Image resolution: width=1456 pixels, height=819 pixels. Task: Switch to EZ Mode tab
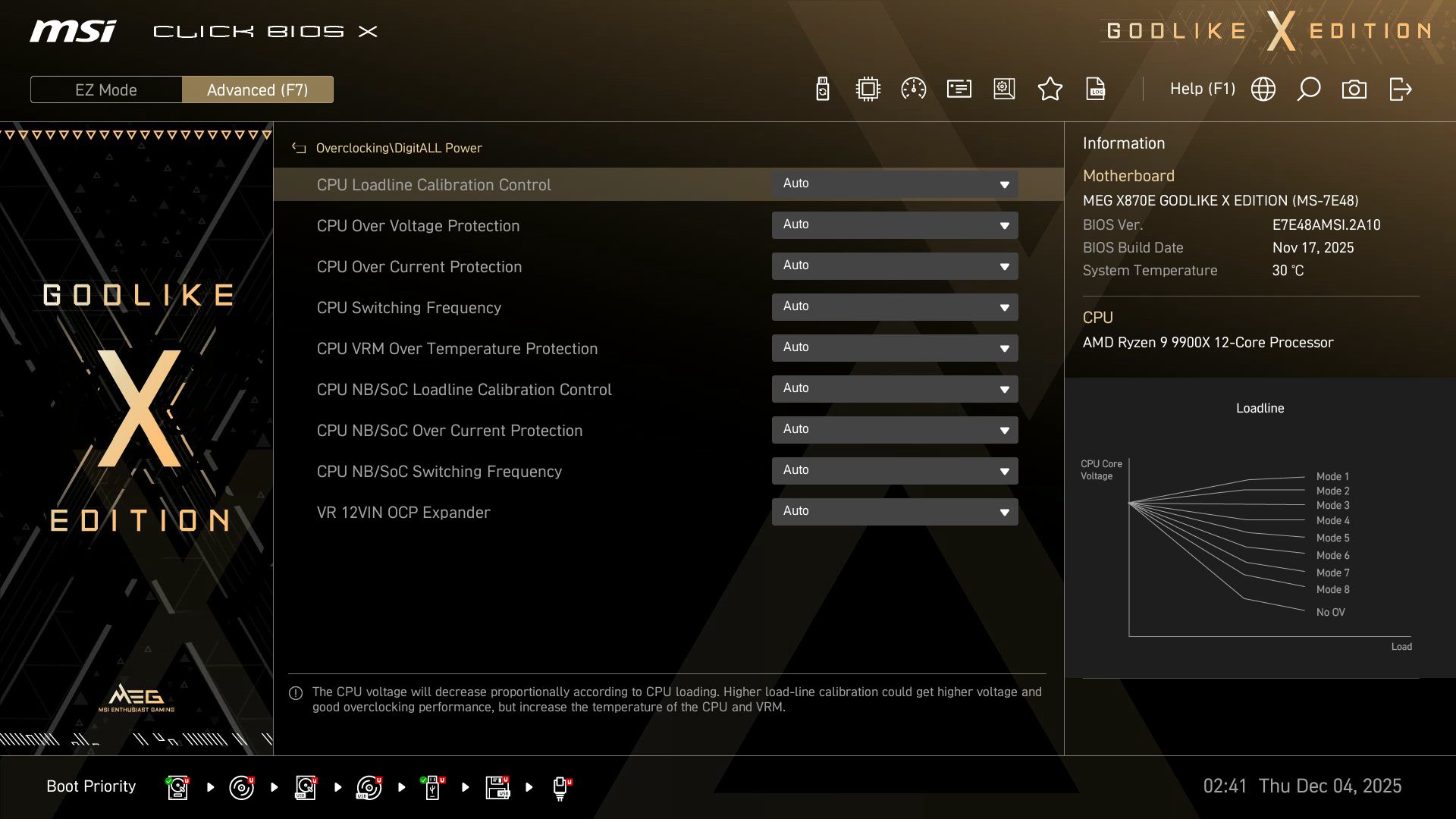point(105,89)
